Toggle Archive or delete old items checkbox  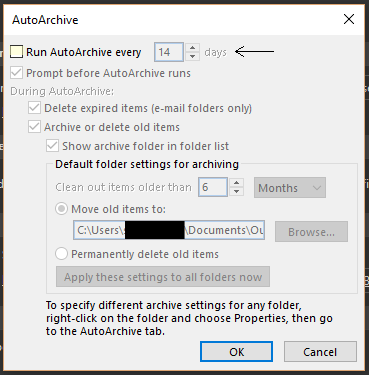click(34, 127)
